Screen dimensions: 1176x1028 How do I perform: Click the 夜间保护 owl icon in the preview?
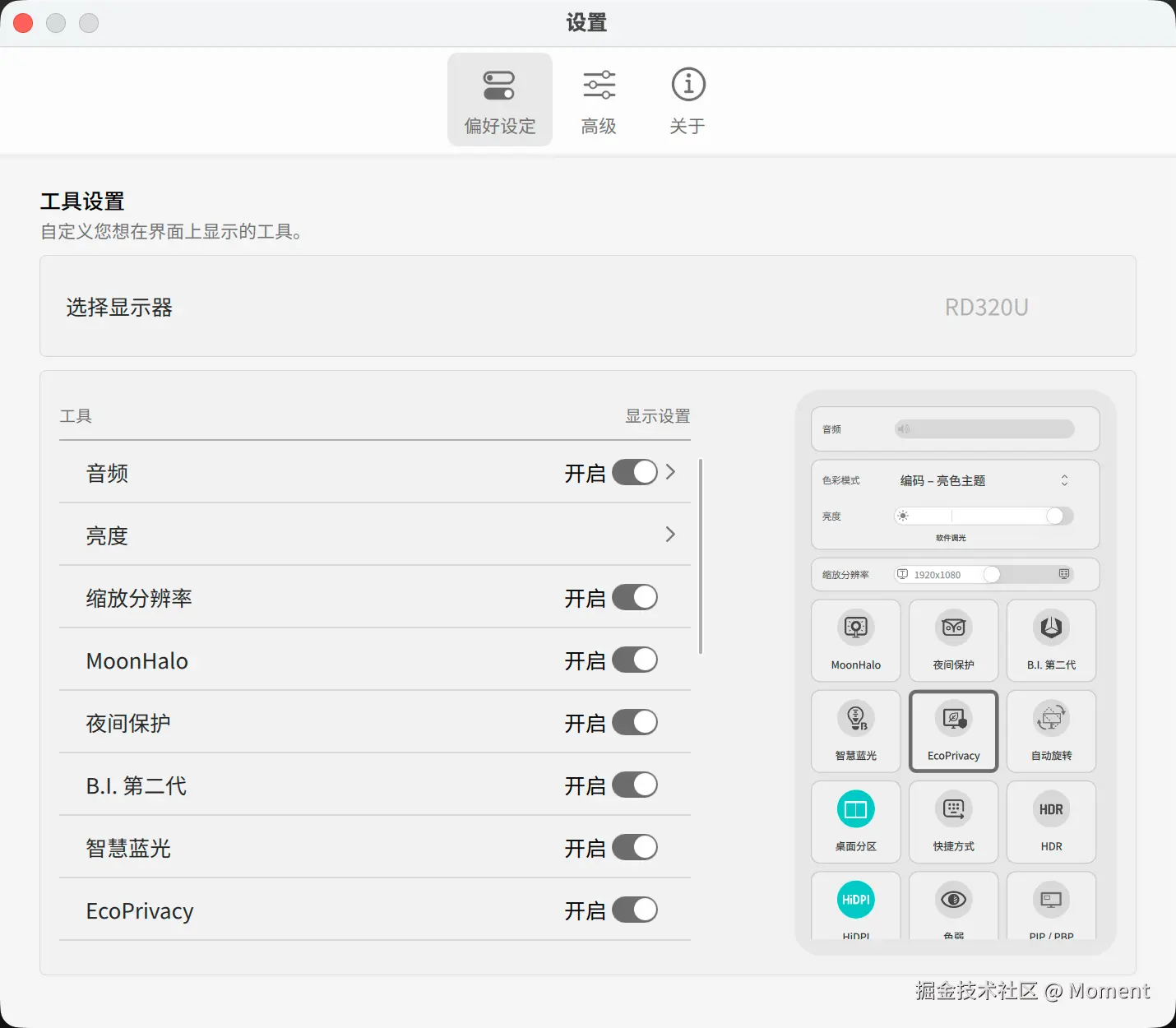pos(954,627)
